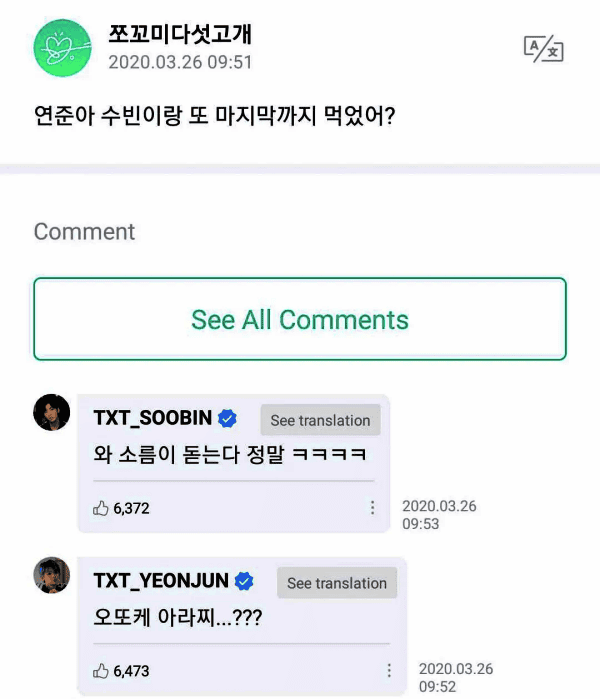Open TXT_SOOBIN's profile picture

click(x=52, y=412)
